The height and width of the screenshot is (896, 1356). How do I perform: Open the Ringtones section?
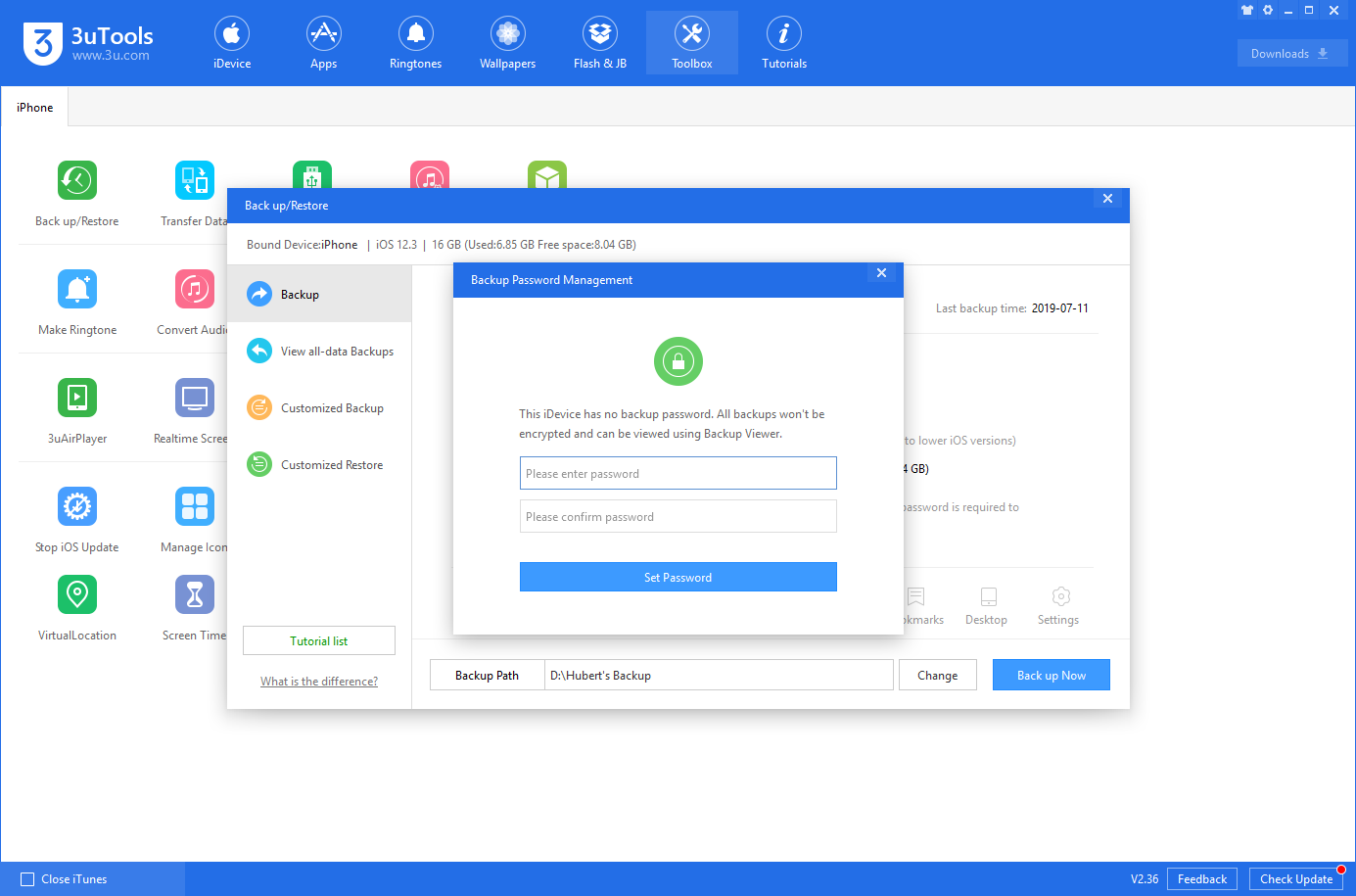(x=416, y=43)
